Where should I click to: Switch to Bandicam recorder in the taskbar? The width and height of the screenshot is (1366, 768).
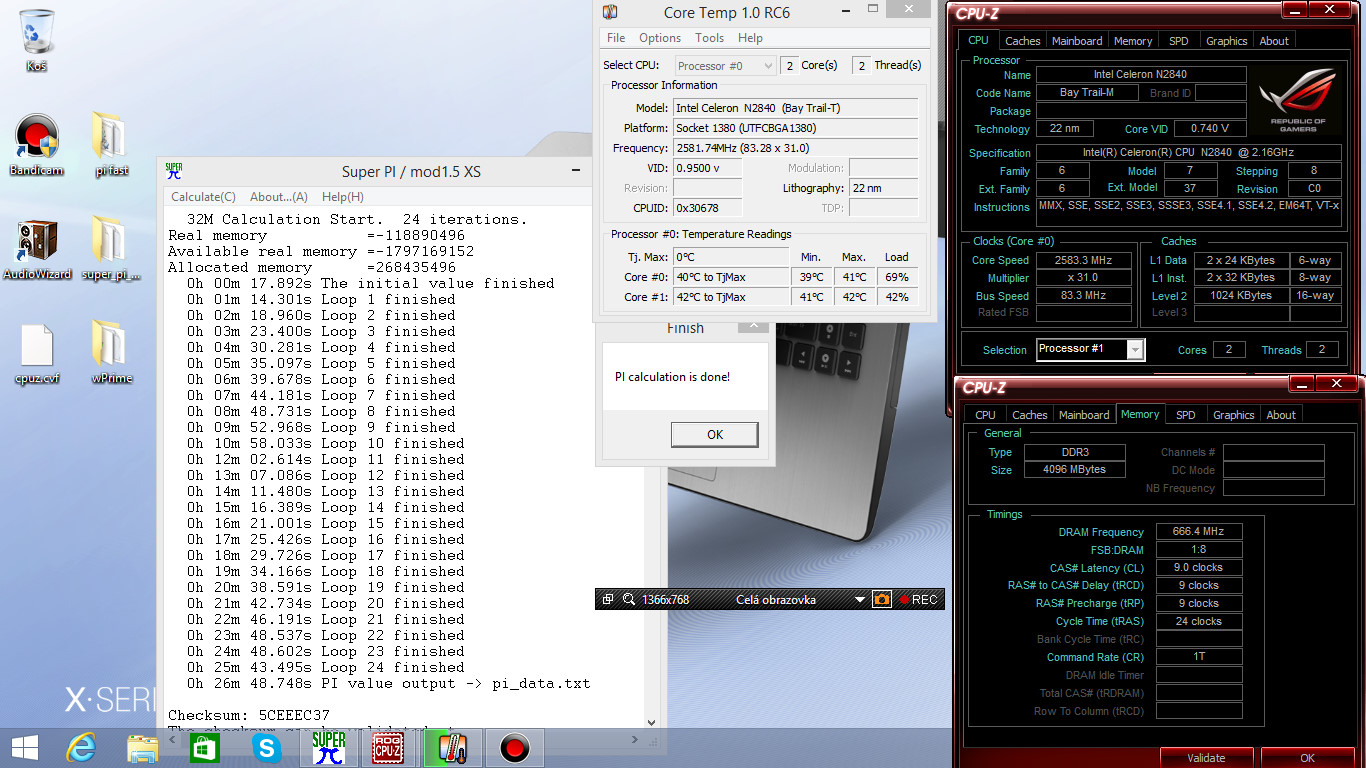click(514, 747)
